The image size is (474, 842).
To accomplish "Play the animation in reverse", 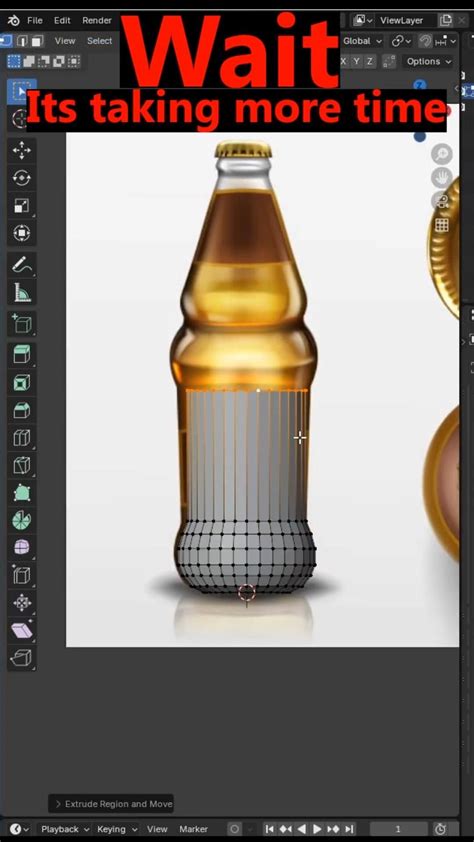I will click(x=301, y=829).
